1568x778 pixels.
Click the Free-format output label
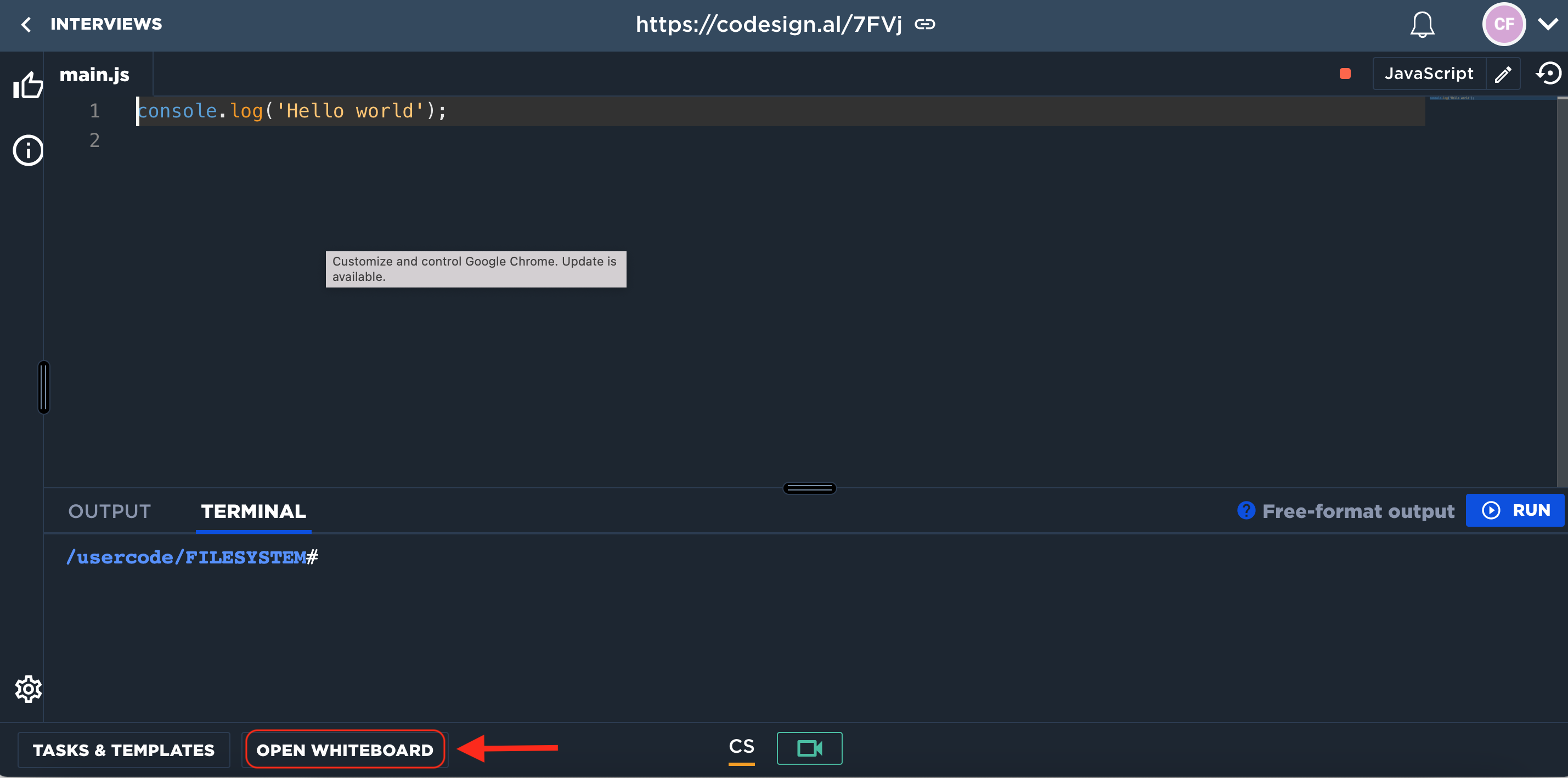[1358, 511]
